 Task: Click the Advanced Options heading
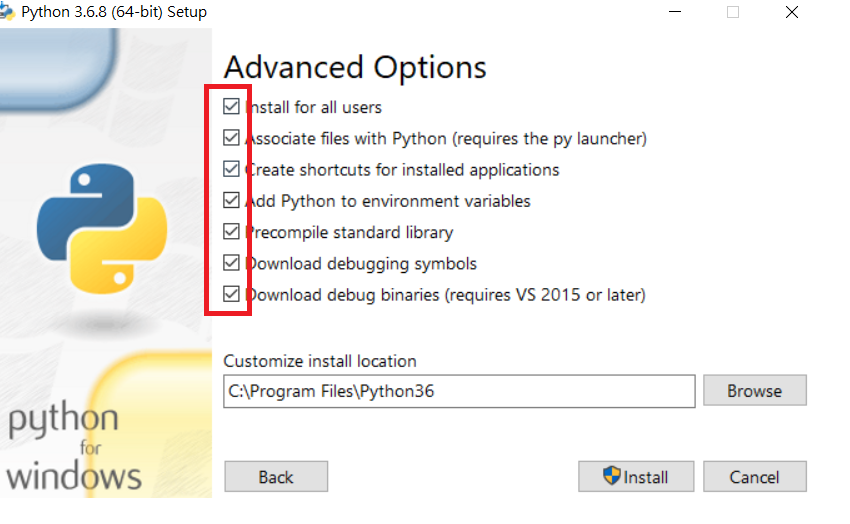tap(355, 68)
